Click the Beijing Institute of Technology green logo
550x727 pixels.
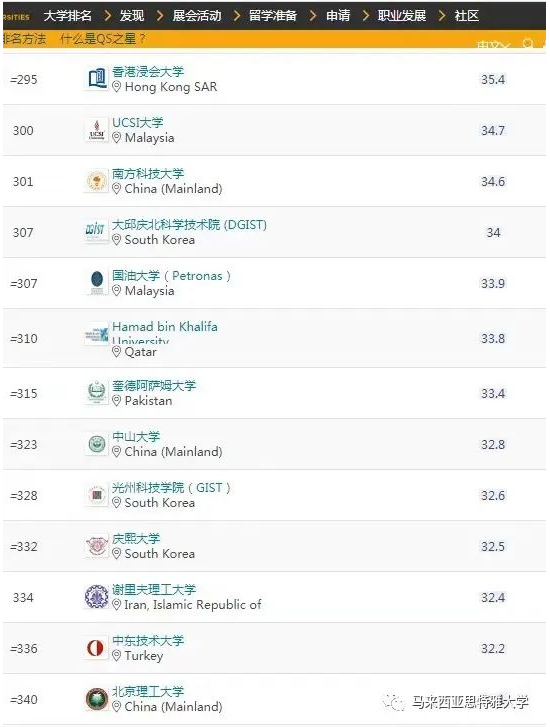point(97,699)
